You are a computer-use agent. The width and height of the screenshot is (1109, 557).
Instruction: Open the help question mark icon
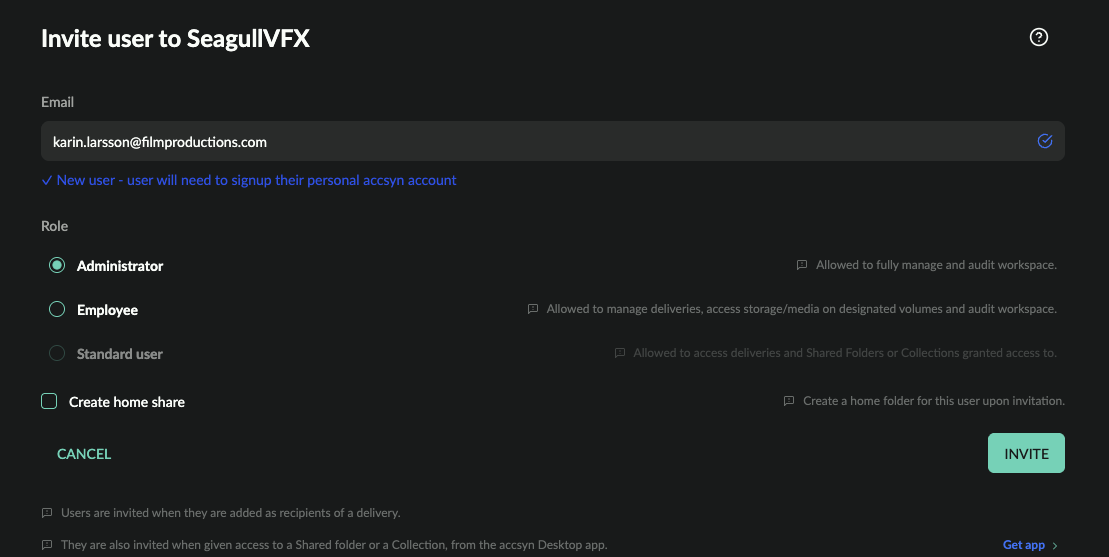pos(1038,37)
